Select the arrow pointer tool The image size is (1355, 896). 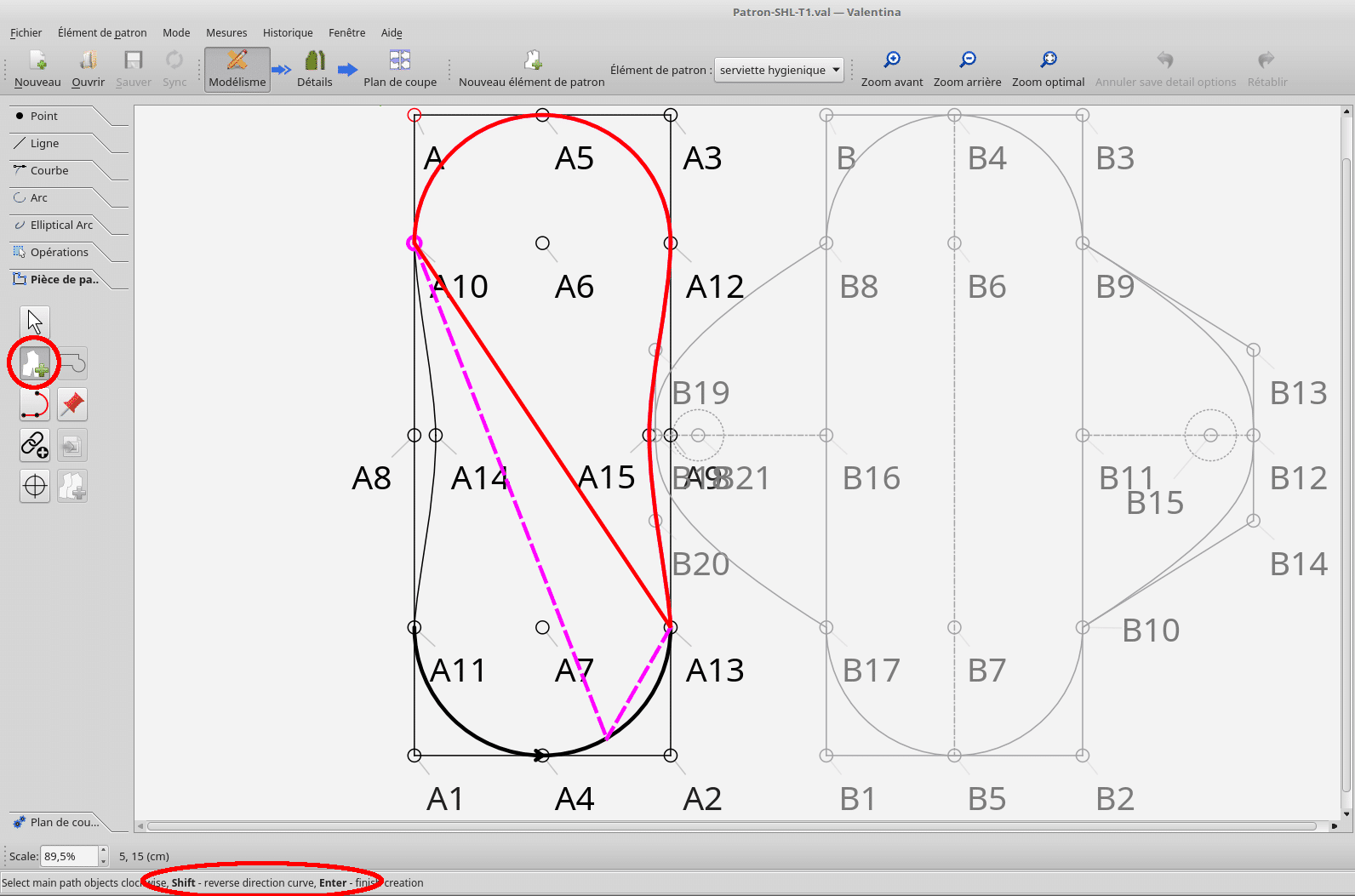(35, 322)
